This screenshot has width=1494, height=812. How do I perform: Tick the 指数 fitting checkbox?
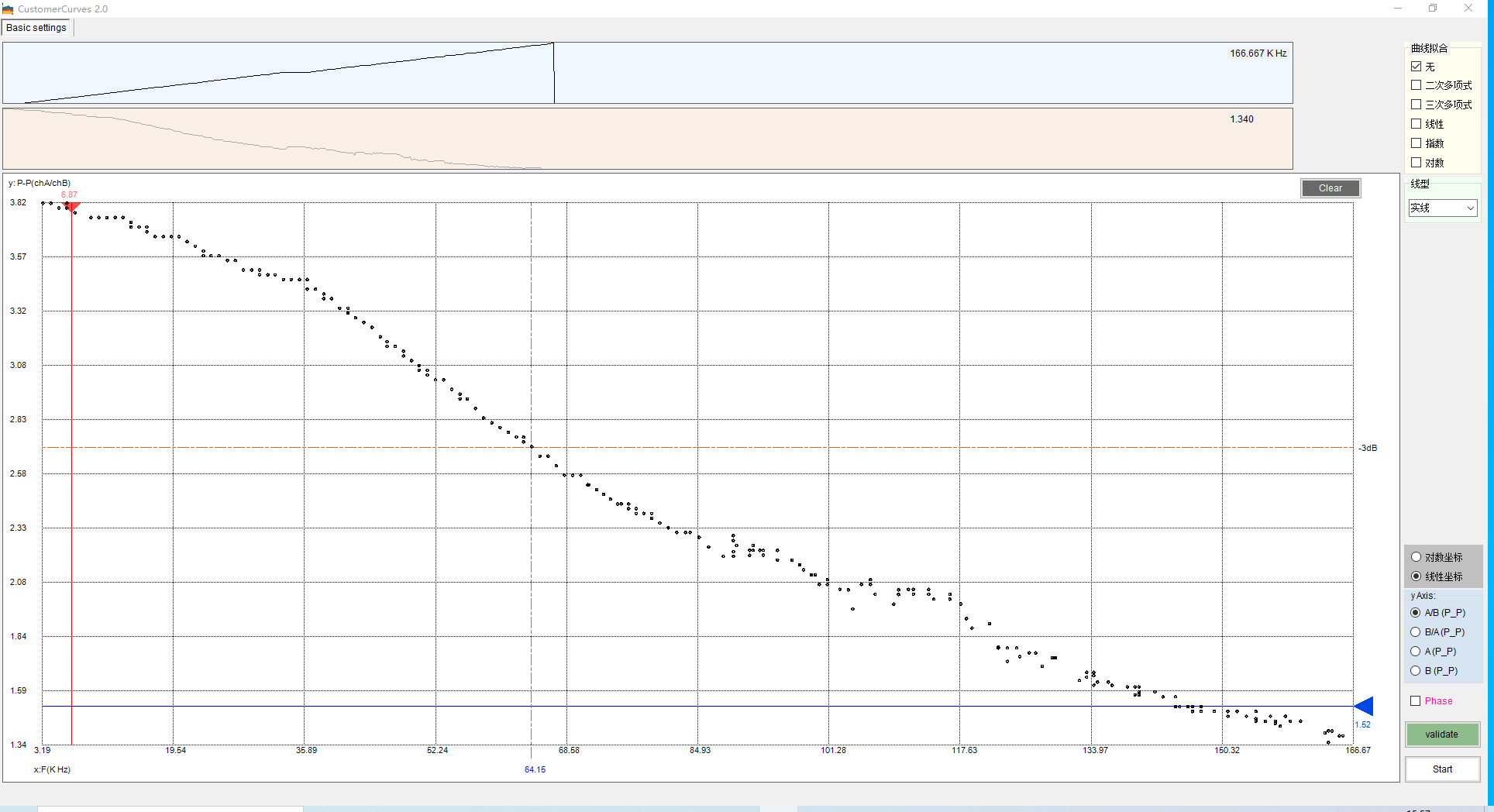tap(1417, 143)
